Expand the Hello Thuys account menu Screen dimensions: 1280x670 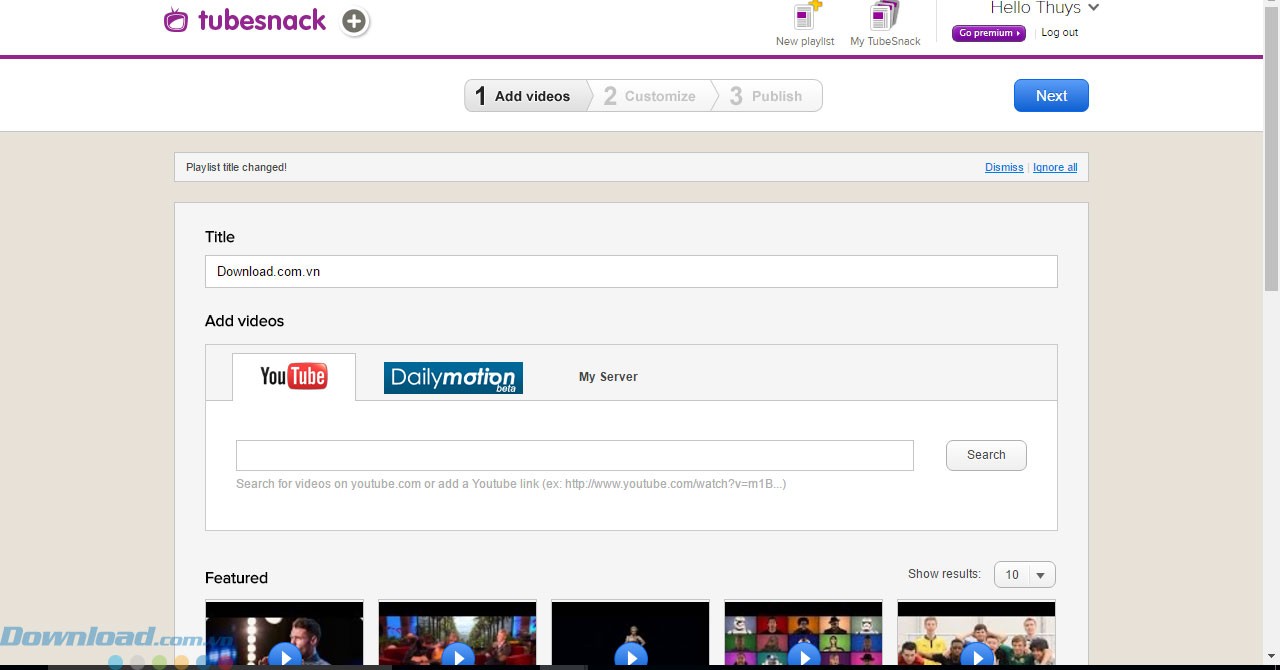click(x=1044, y=9)
